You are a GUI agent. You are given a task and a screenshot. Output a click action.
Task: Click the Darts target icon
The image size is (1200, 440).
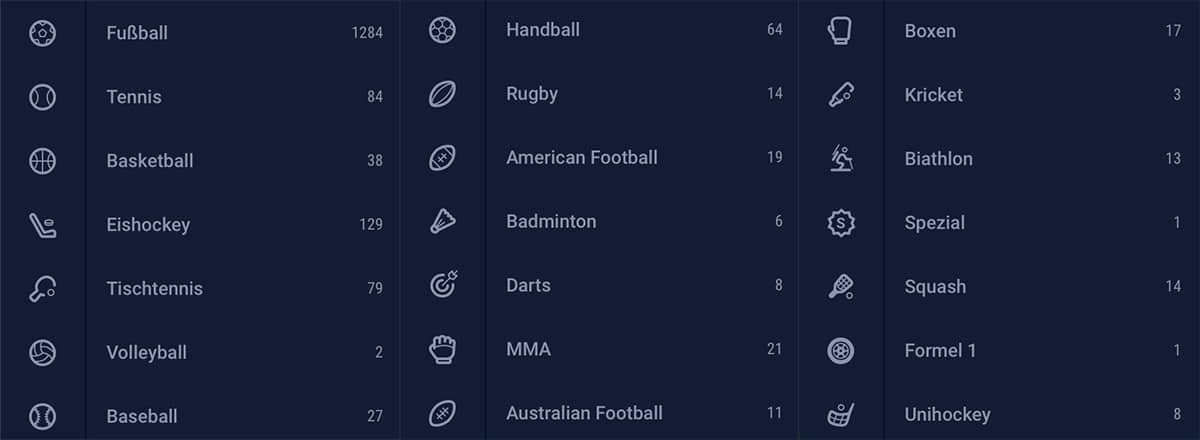click(x=442, y=285)
